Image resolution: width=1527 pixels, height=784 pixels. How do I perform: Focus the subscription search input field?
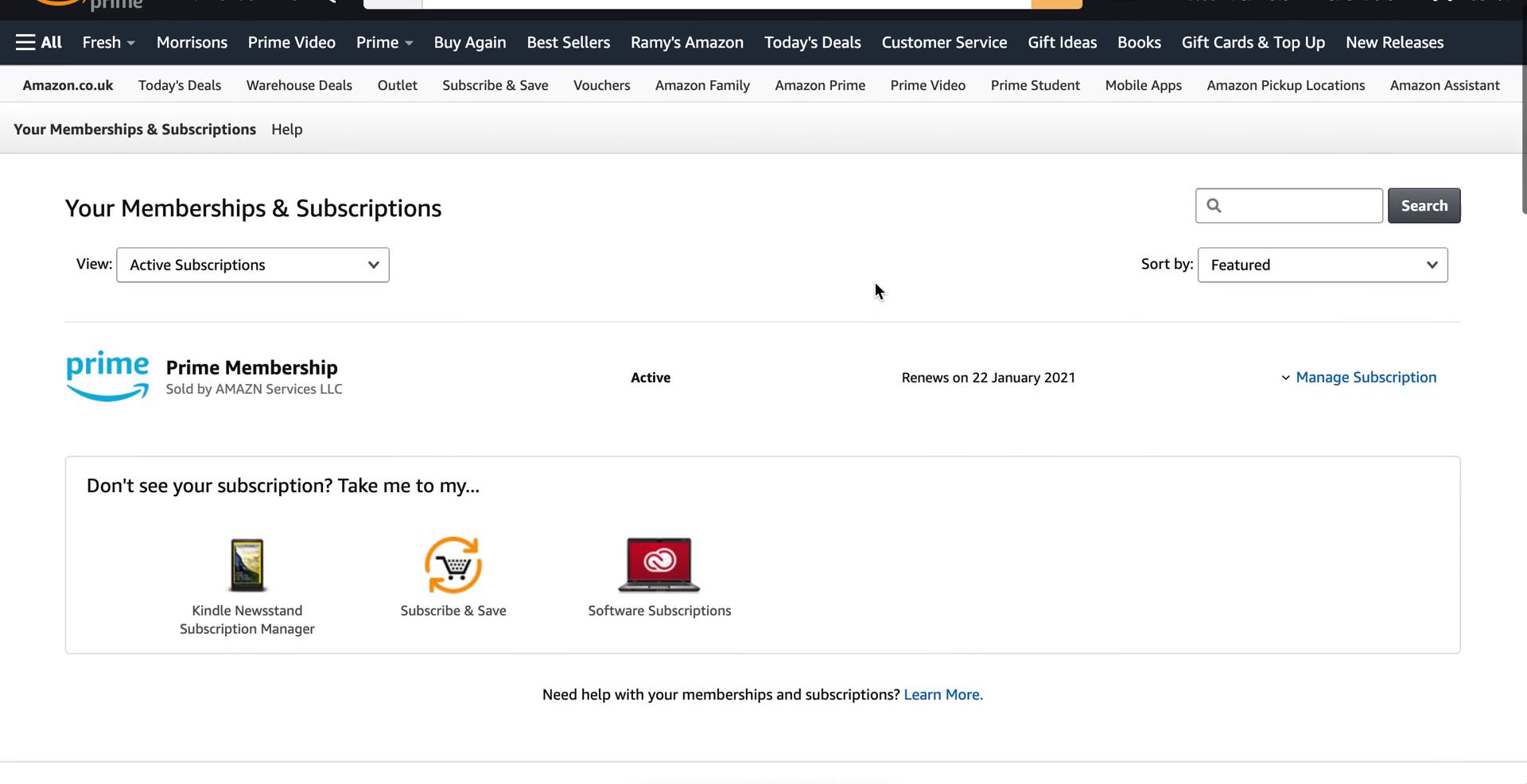coord(1288,206)
